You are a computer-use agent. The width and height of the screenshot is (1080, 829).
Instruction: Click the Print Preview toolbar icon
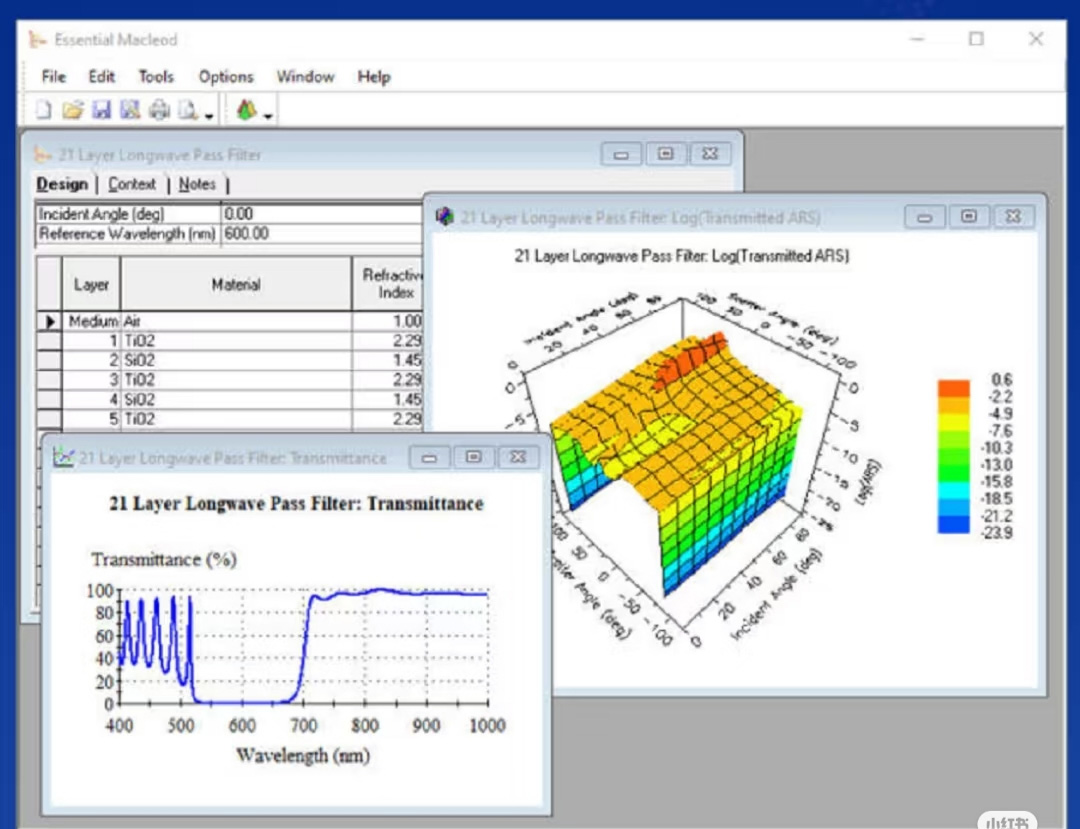coord(188,111)
